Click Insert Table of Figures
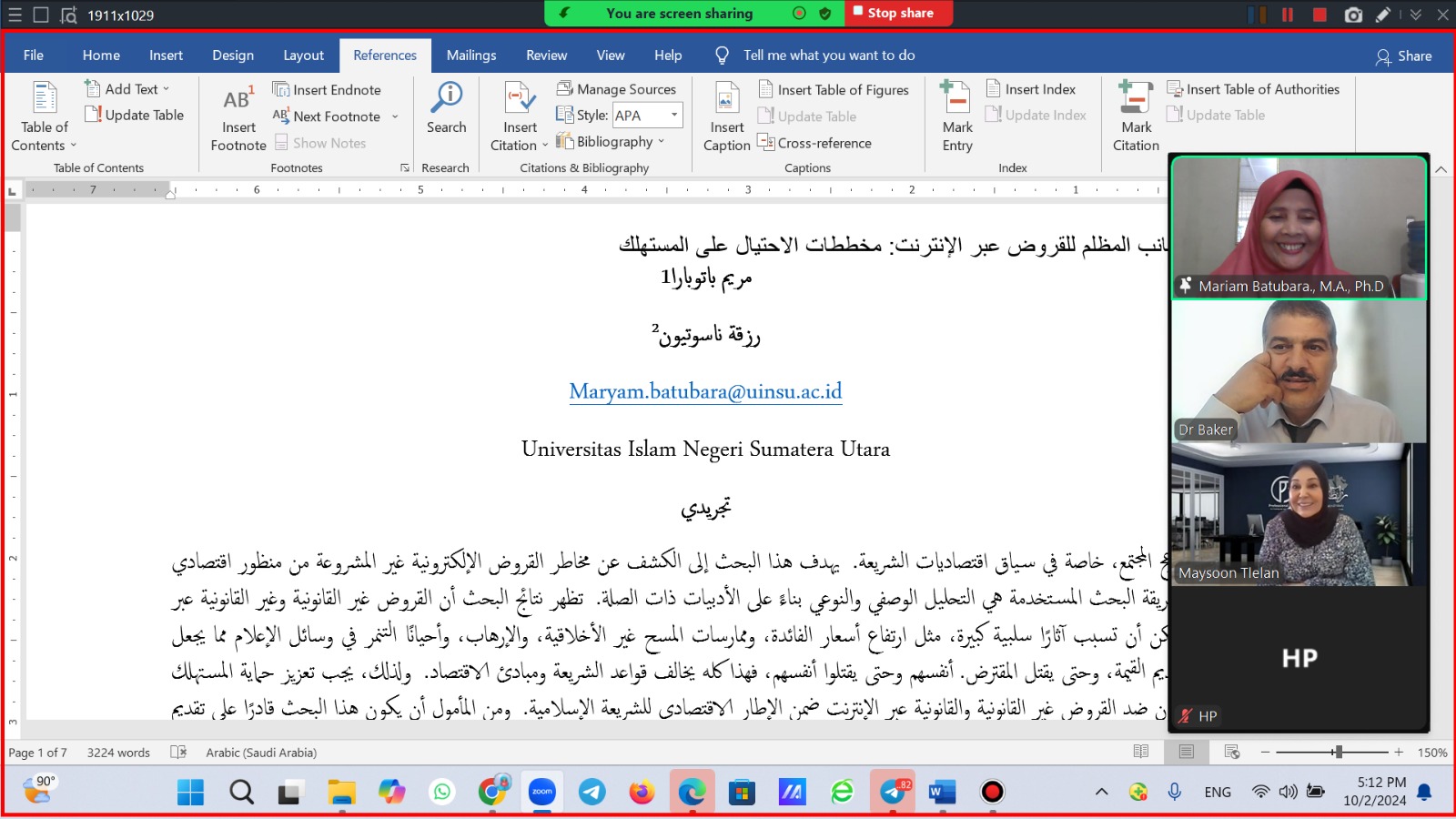Image resolution: width=1456 pixels, height=819 pixels. pyautogui.click(x=834, y=89)
